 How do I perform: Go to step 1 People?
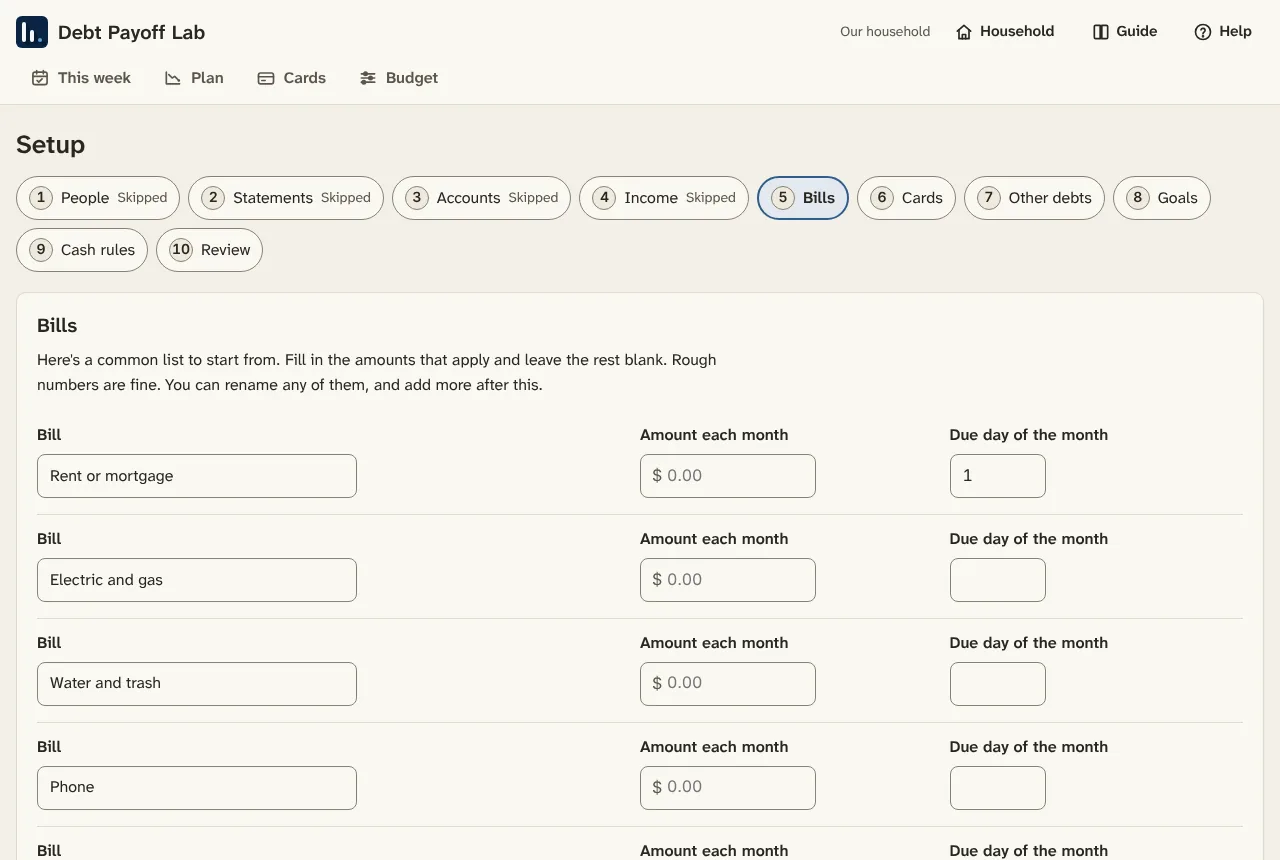tap(98, 198)
